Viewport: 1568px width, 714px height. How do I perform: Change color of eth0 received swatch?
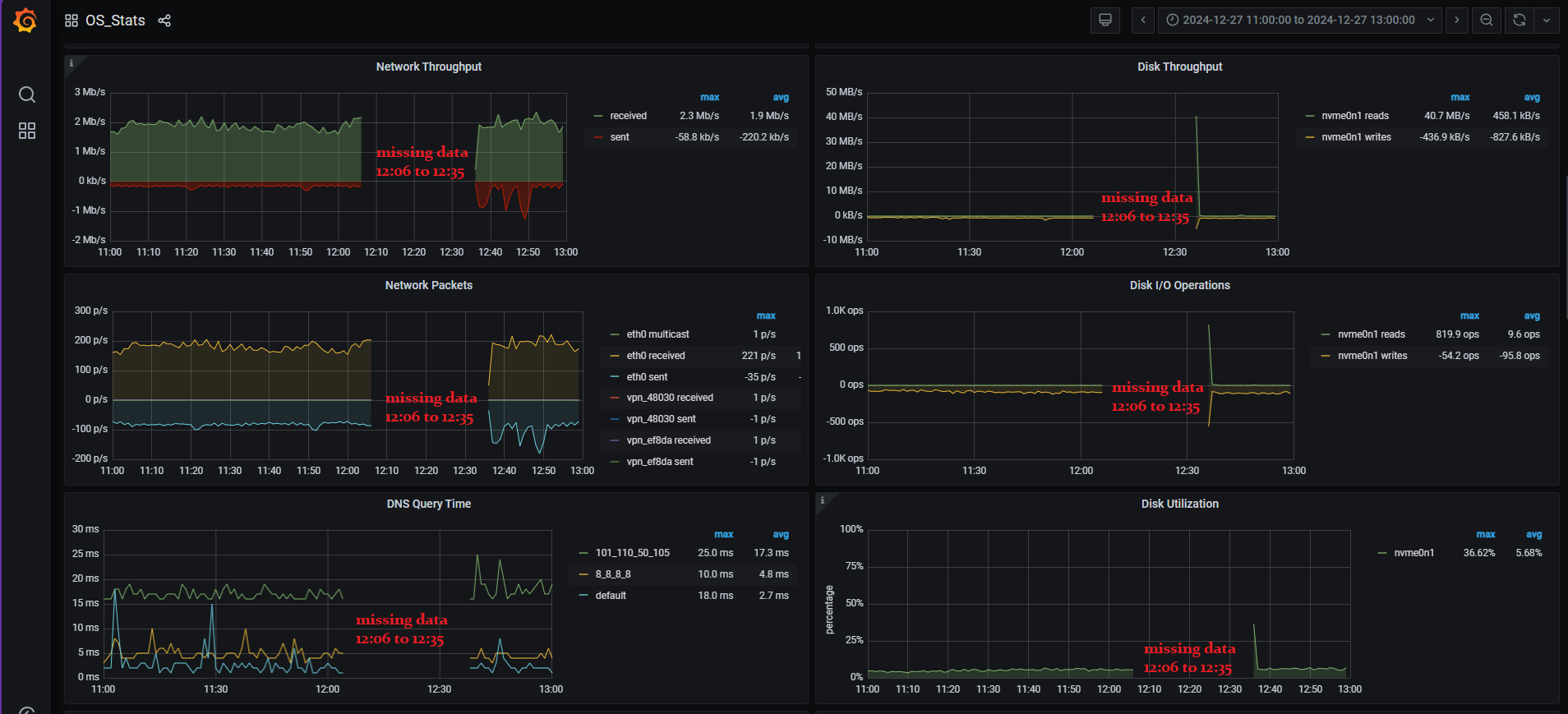pyautogui.click(x=615, y=356)
